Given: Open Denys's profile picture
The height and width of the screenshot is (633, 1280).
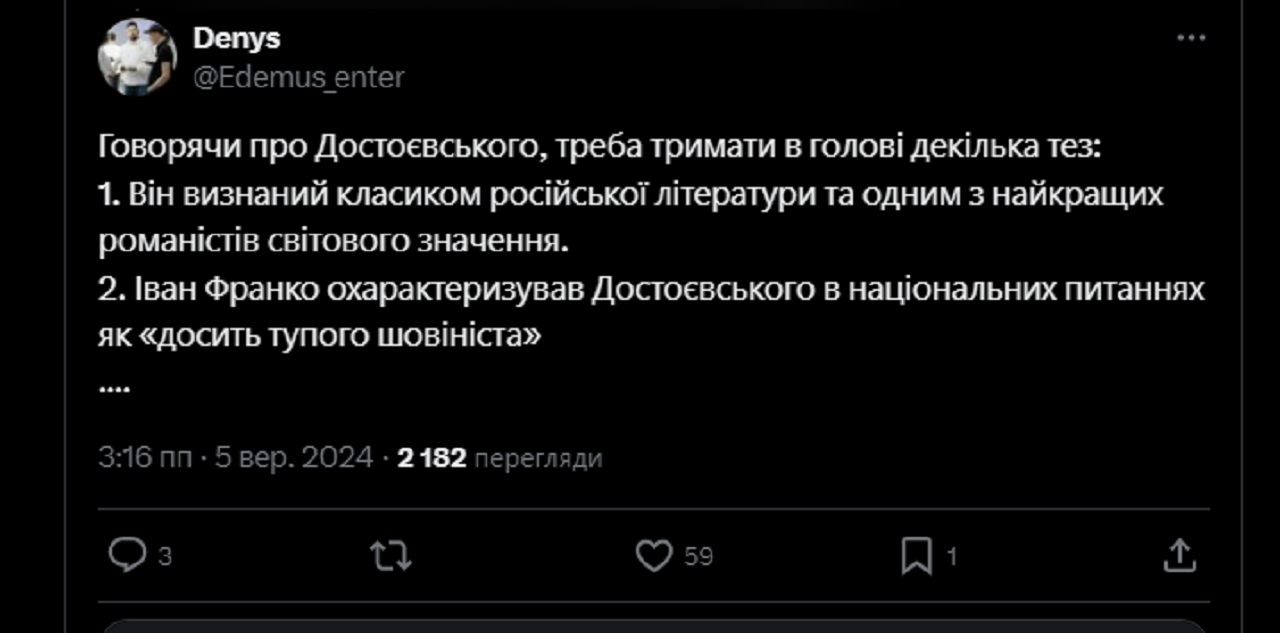Looking at the screenshot, I should point(137,57).
